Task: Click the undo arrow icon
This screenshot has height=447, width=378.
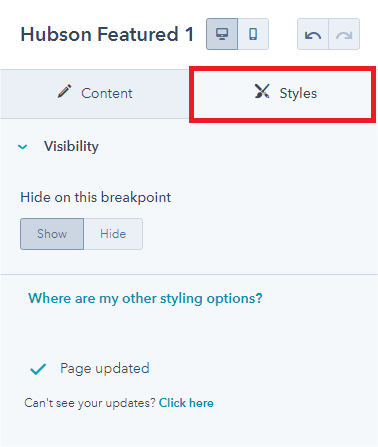Action: pos(313,34)
